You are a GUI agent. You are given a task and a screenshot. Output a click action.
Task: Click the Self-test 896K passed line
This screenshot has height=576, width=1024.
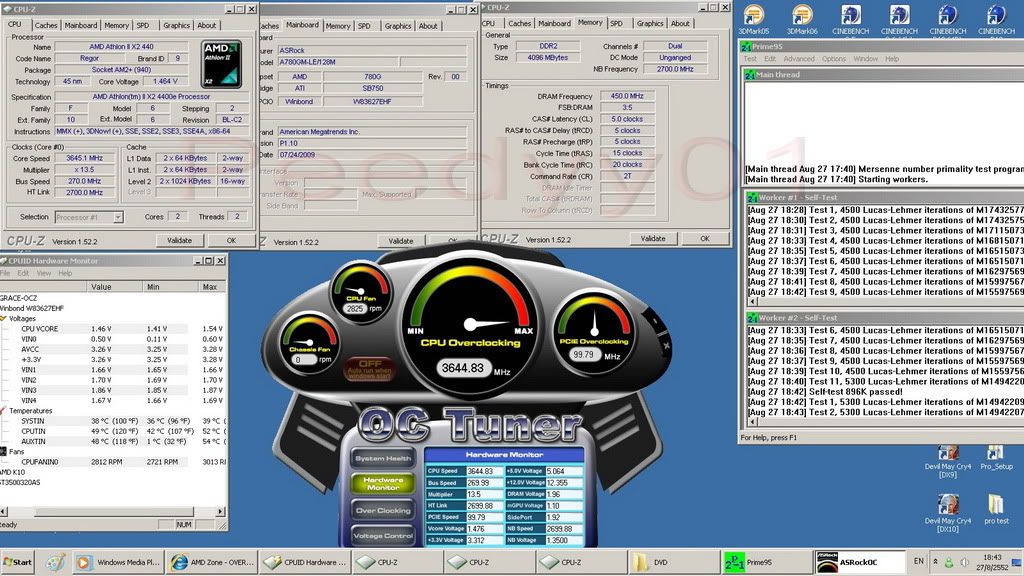825,392
